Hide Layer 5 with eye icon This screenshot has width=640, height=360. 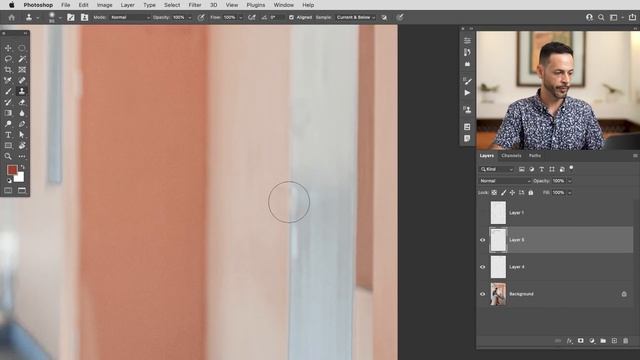(x=482, y=240)
